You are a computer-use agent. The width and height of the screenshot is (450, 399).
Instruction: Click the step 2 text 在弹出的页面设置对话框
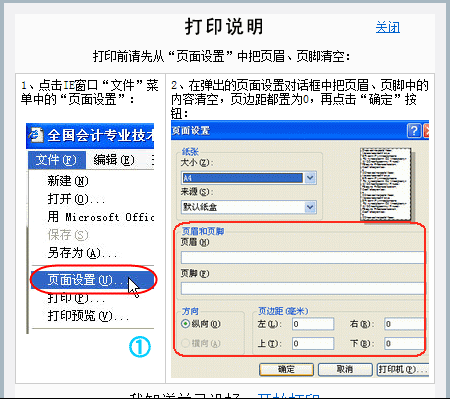tap(300, 99)
